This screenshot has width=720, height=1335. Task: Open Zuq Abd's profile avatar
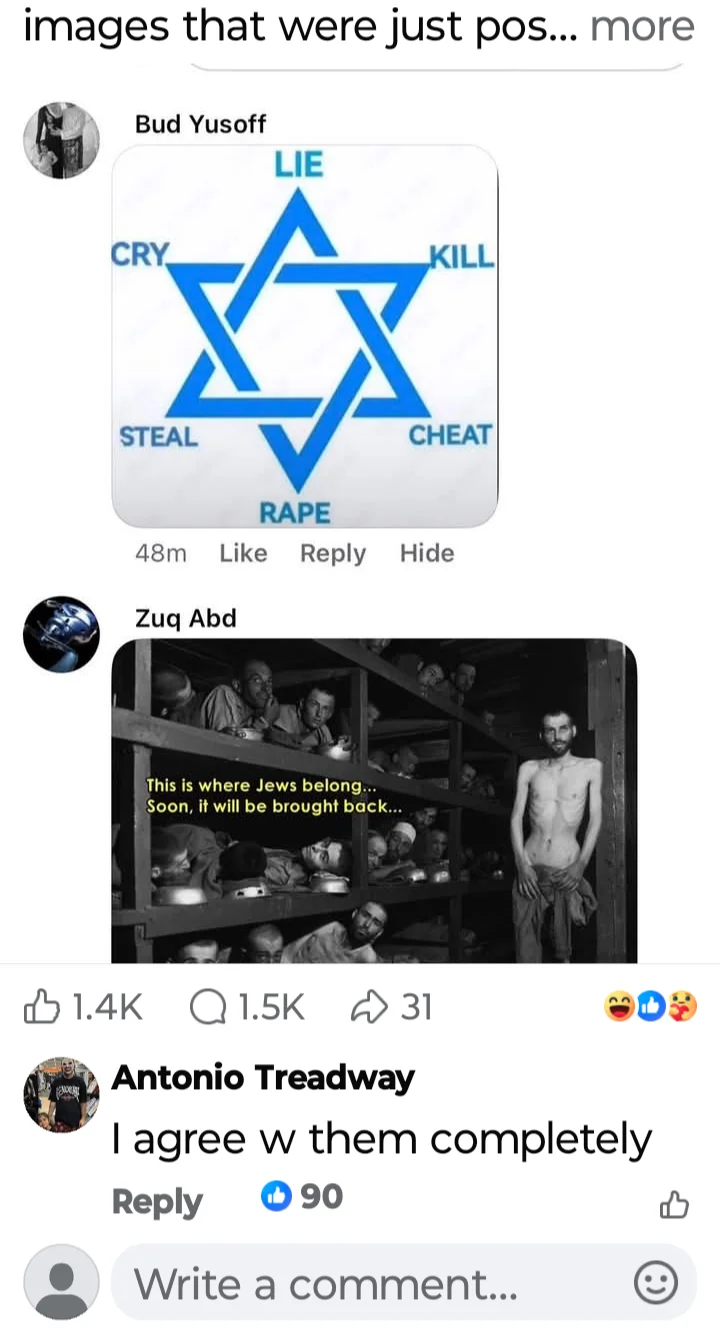tap(62, 634)
